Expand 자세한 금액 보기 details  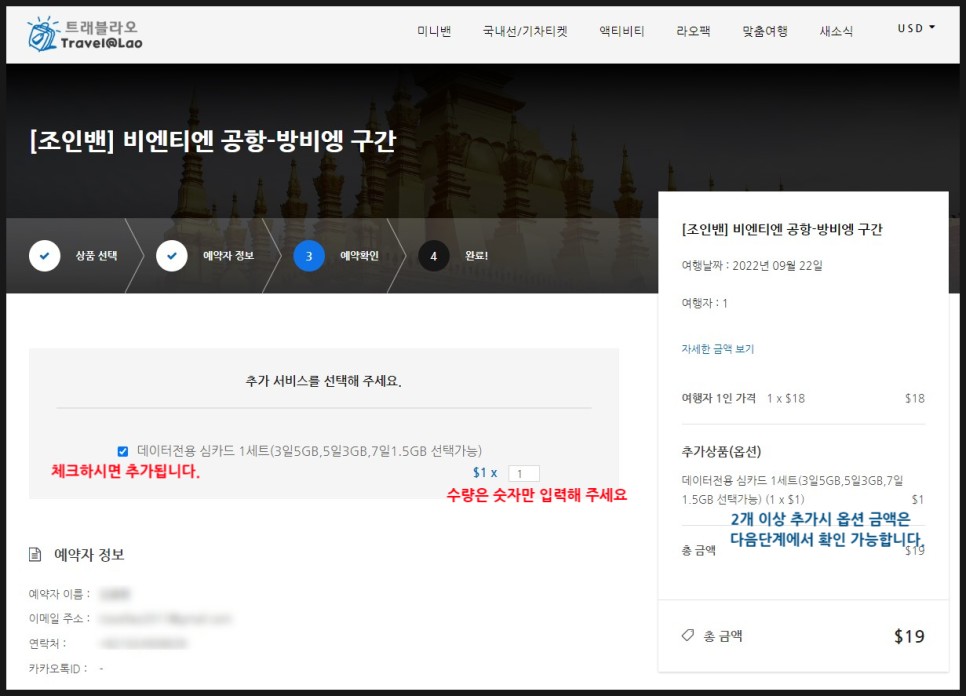(717, 349)
